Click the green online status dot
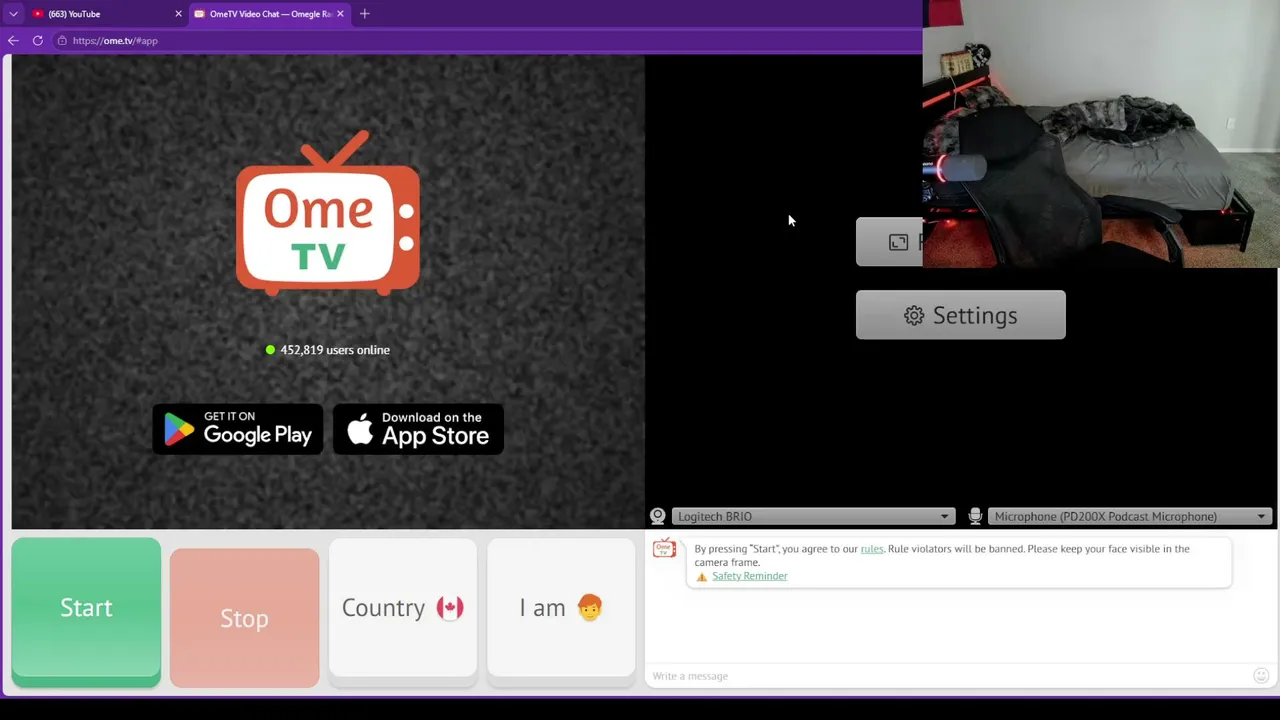Image resolution: width=1280 pixels, height=720 pixels. (270, 350)
